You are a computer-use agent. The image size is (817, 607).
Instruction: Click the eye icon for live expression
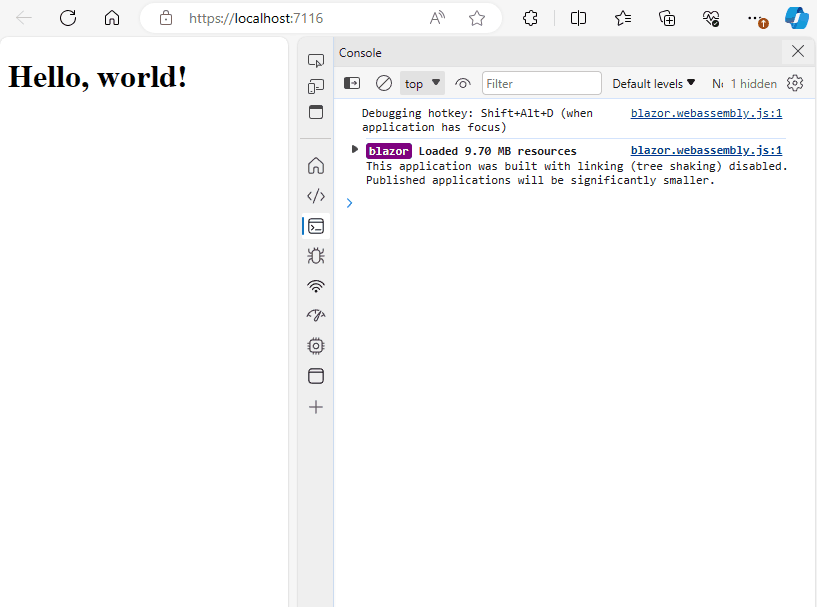(x=463, y=84)
